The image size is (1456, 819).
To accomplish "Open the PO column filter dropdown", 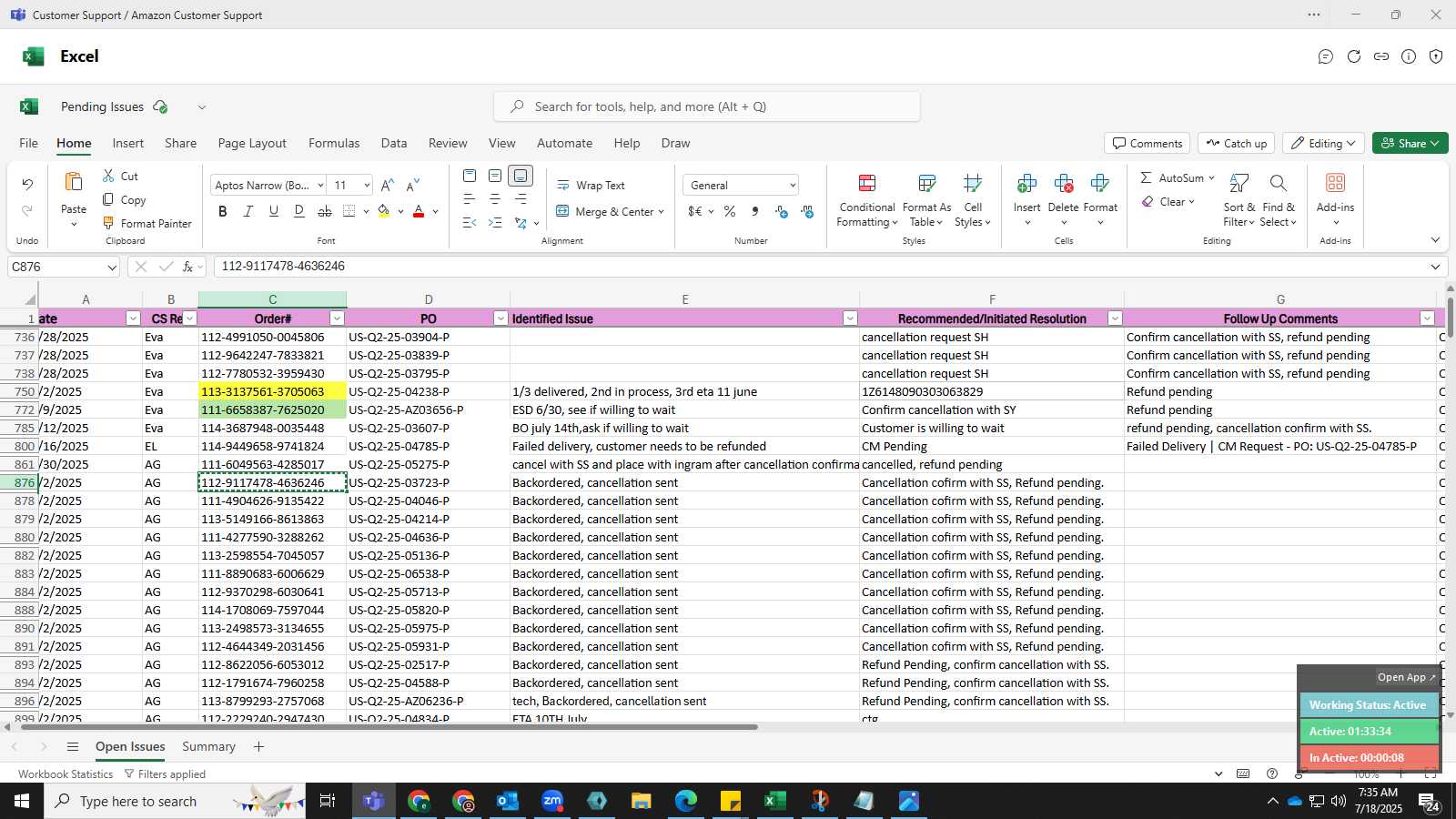I will pyautogui.click(x=500, y=318).
